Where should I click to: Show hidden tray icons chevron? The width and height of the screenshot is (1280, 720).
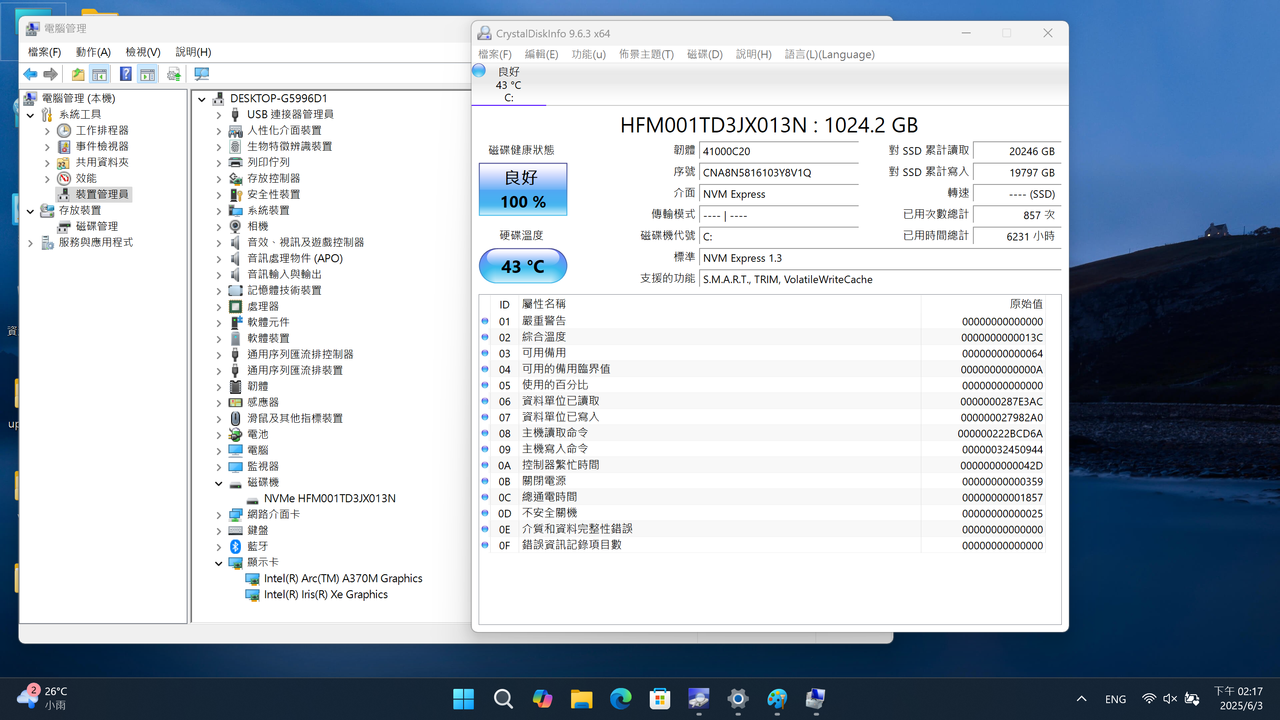coord(1081,699)
